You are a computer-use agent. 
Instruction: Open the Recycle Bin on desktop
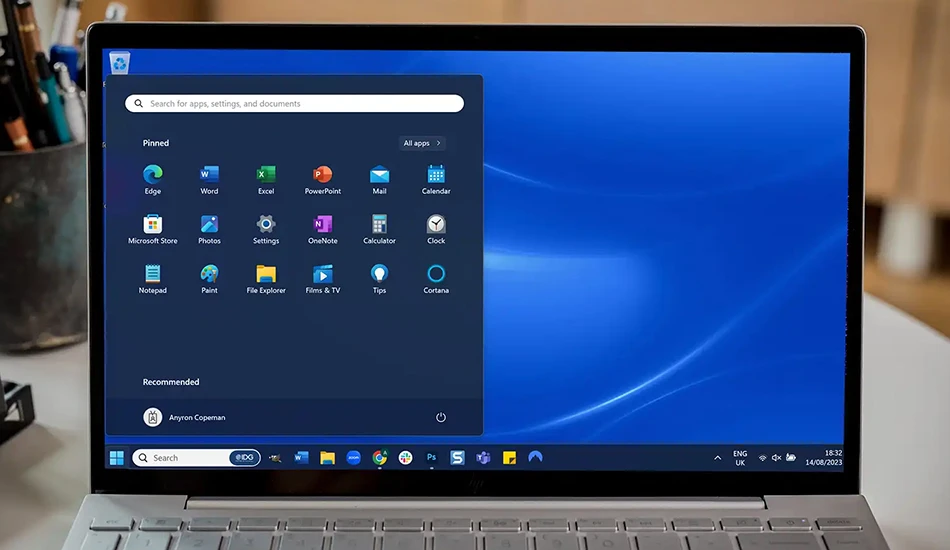pos(119,63)
